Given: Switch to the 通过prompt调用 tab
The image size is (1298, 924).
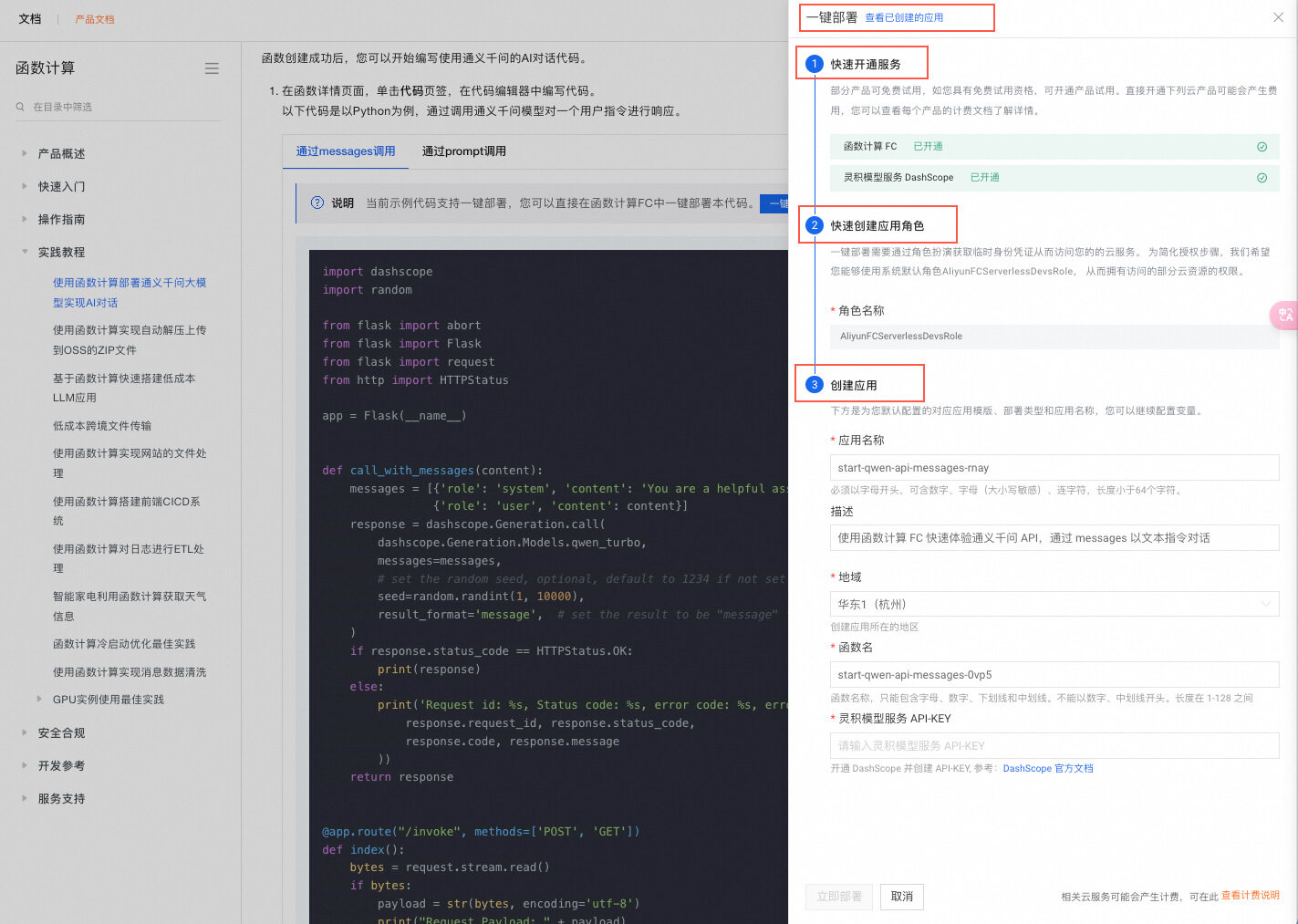Looking at the screenshot, I should [463, 151].
